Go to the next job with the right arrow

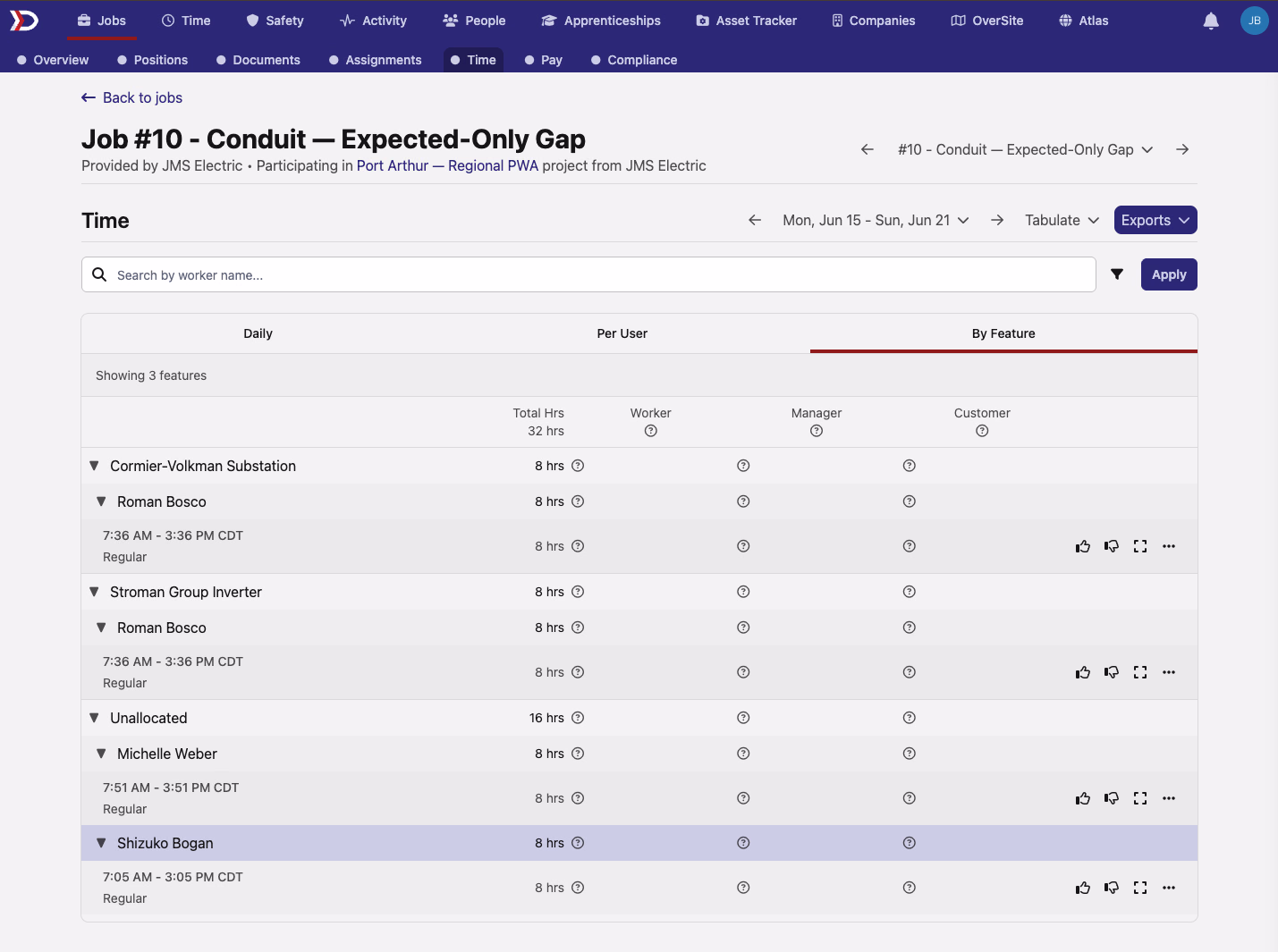click(1182, 149)
